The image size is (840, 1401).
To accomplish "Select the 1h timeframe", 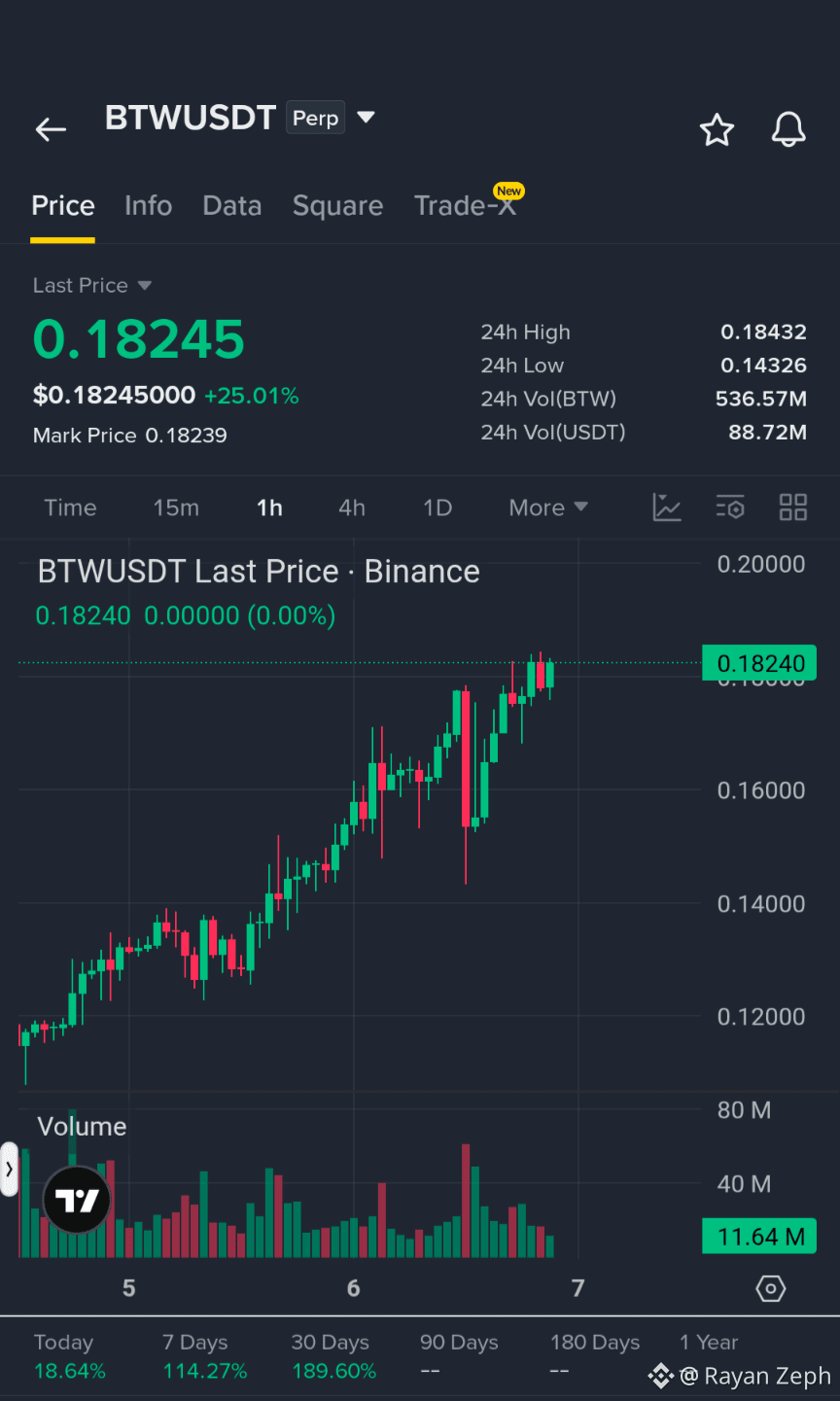I will click(269, 508).
